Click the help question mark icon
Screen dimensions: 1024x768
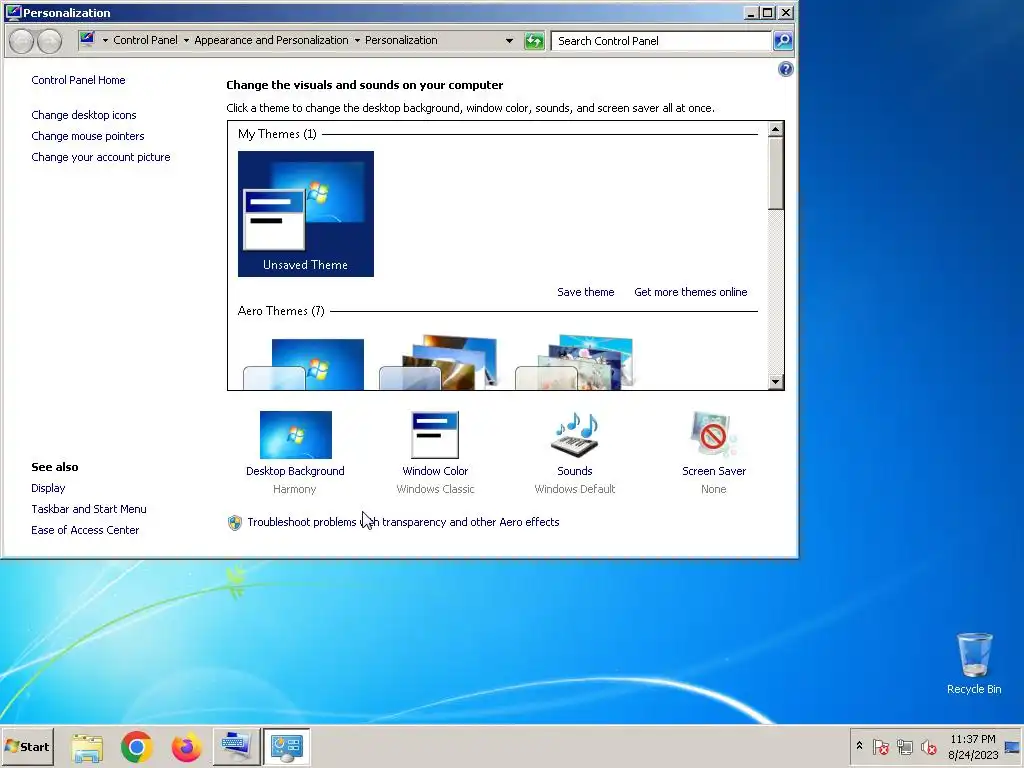786,69
